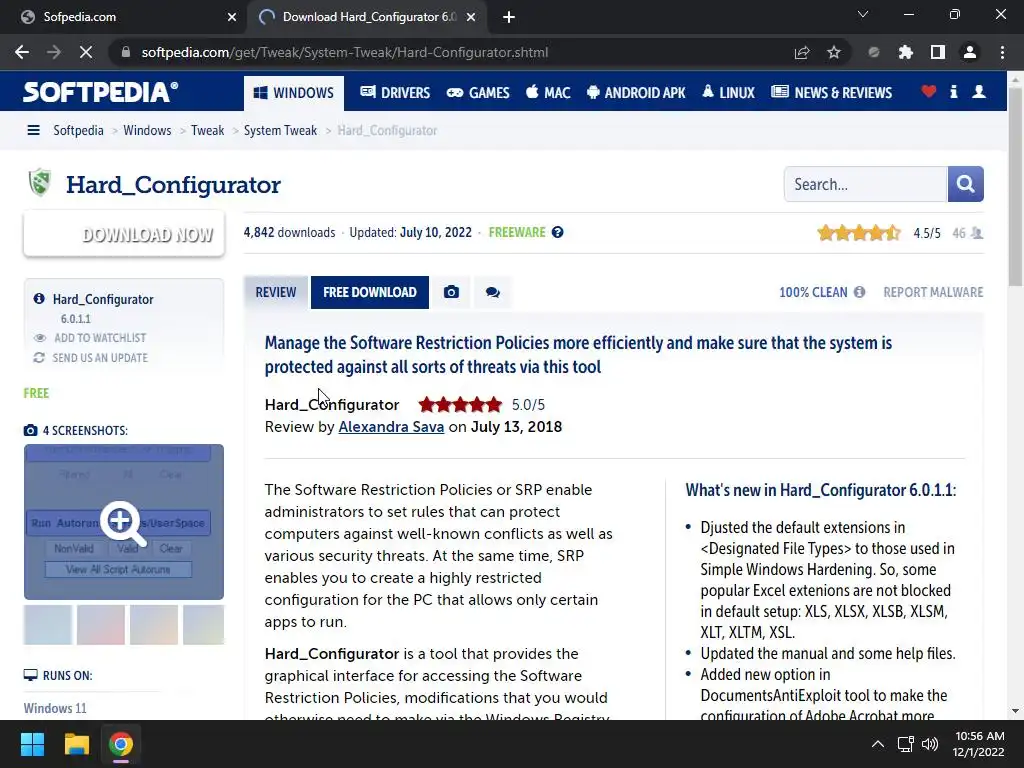The width and height of the screenshot is (1024, 768).
Task: Open the Games section
Action: (478, 93)
